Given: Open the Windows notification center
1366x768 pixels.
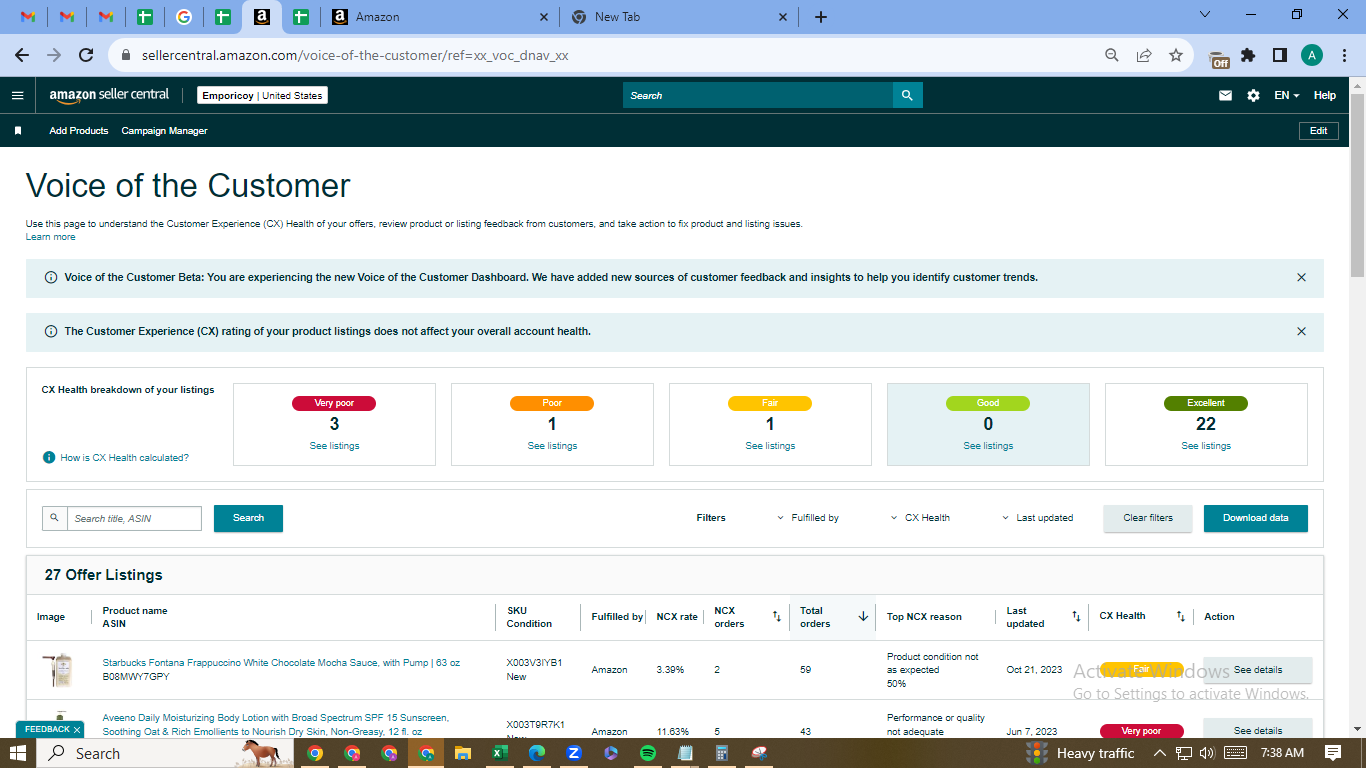Looking at the screenshot, I should click(1333, 753).
